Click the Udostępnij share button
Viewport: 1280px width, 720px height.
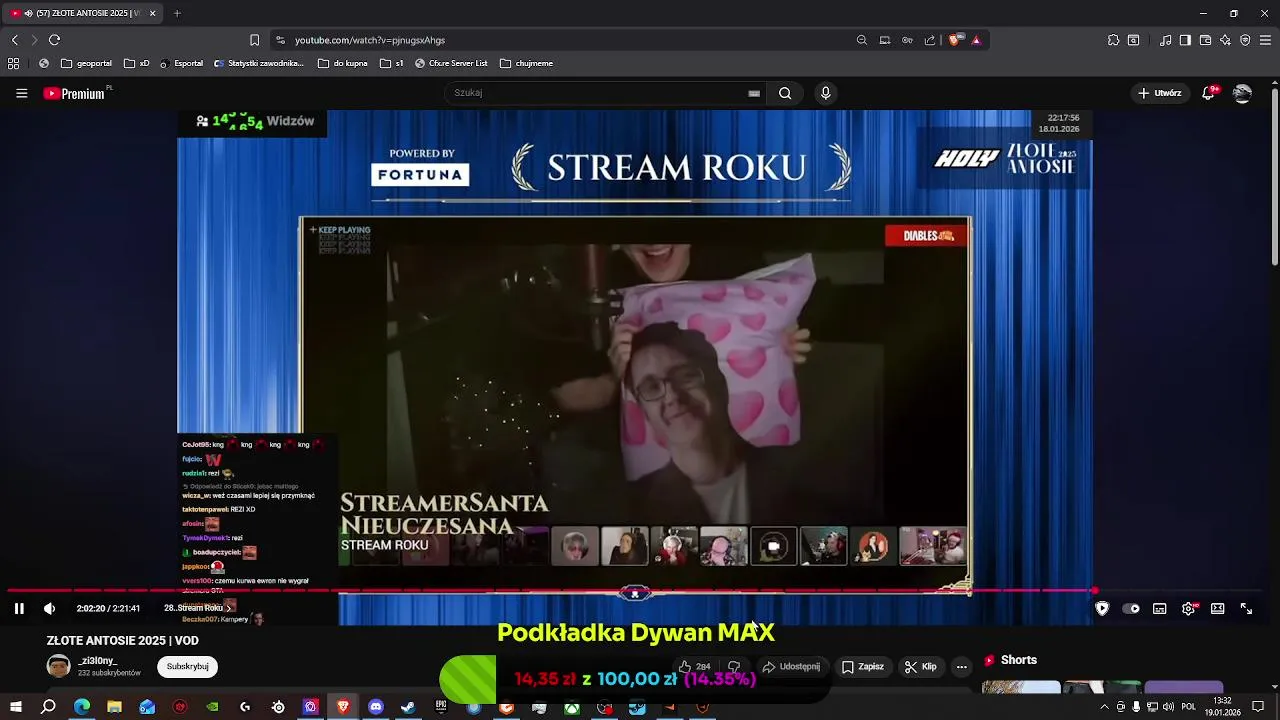point(791,667)
